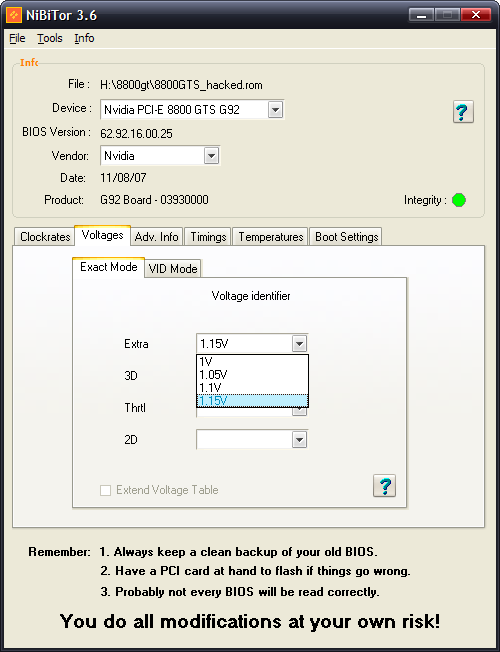
Task: Select the Exact Mode sub-tab
Action: [109, 267]
